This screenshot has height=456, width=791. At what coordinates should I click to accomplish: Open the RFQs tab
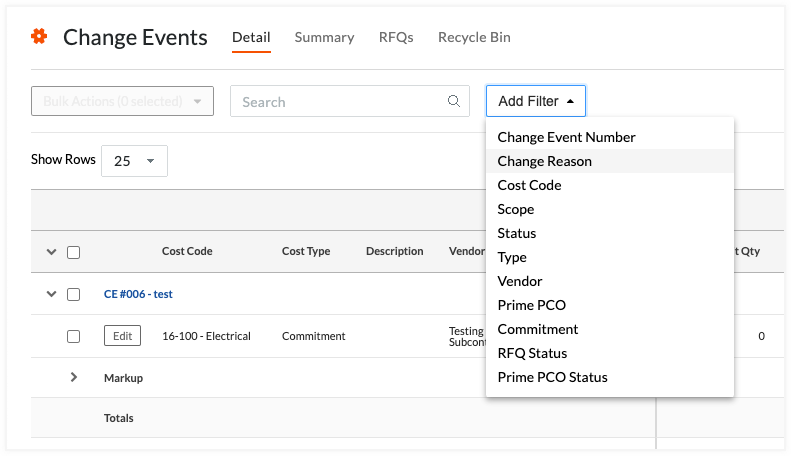[x=396, y=37]
